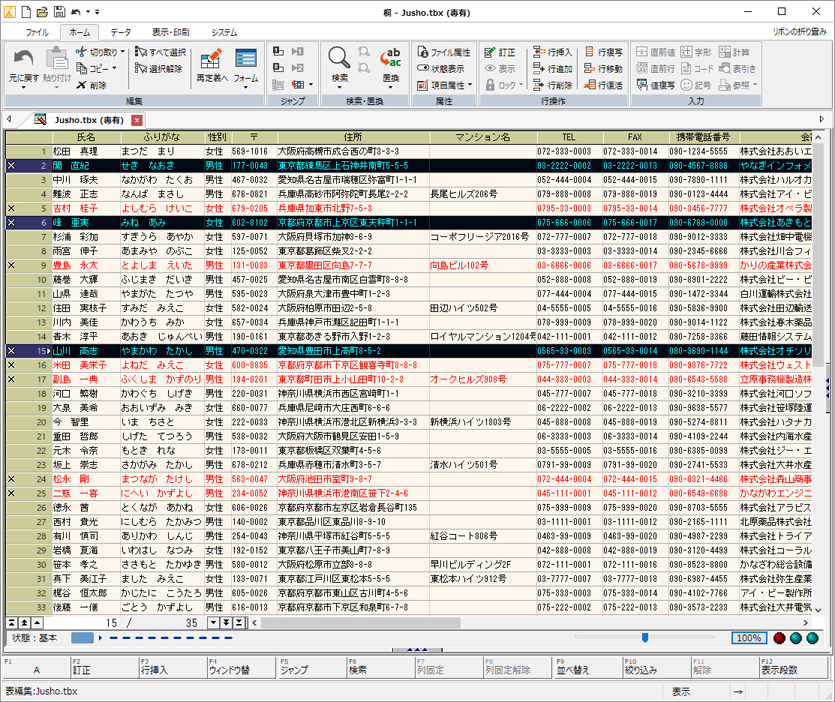Switch to the データ ribbon tab
The width and height of the screenshot is (835, 702).
pos(120,32)
